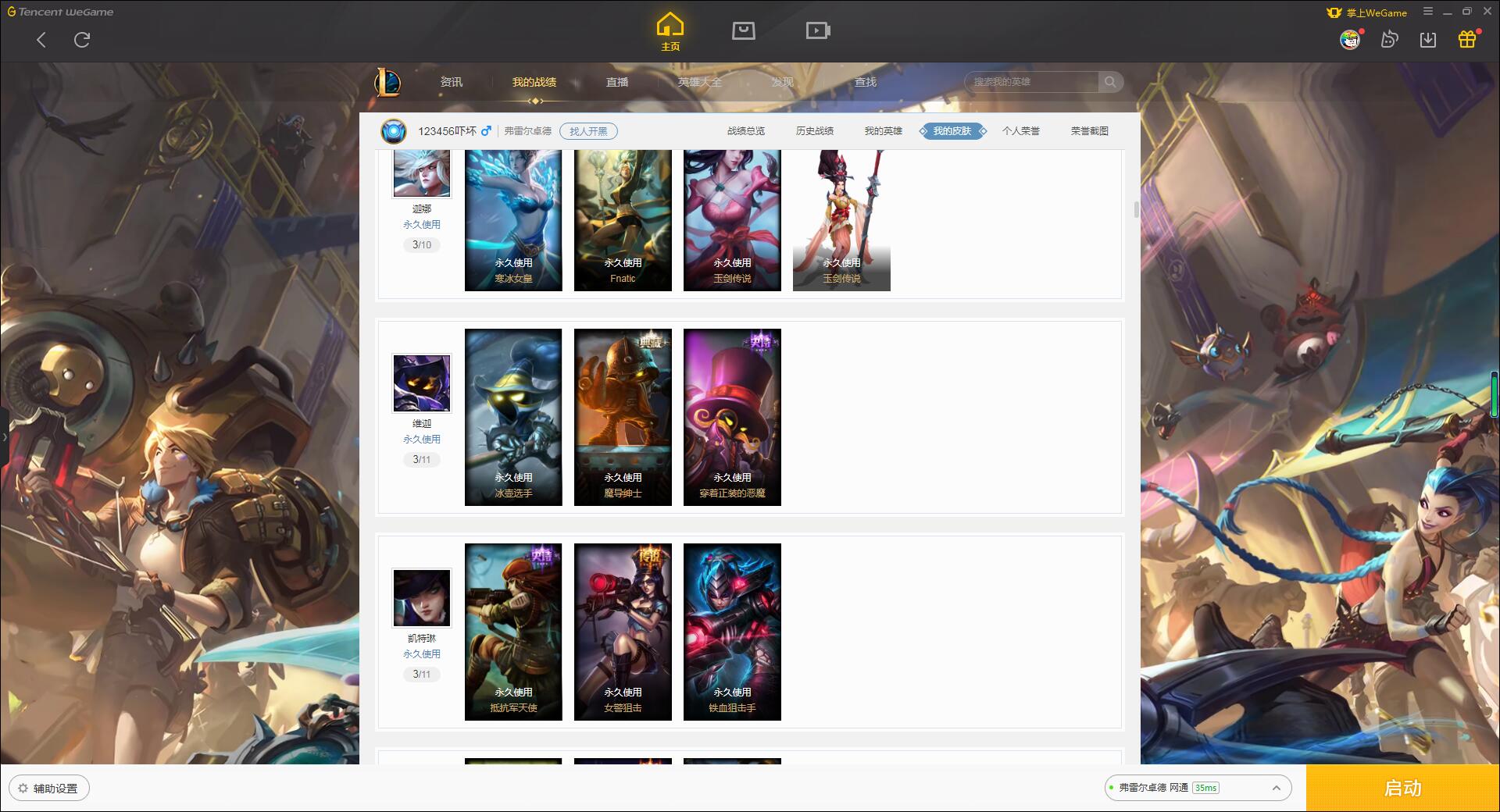Open the store bag icon in top bar

pyautogui.click(x=744, y=30)
